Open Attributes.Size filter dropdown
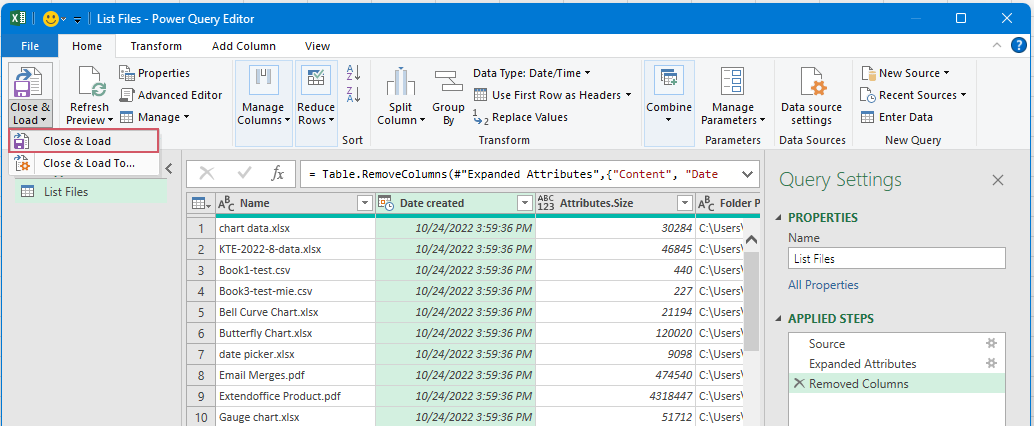This screenshot has height=426, width=1034. point(685,204)
